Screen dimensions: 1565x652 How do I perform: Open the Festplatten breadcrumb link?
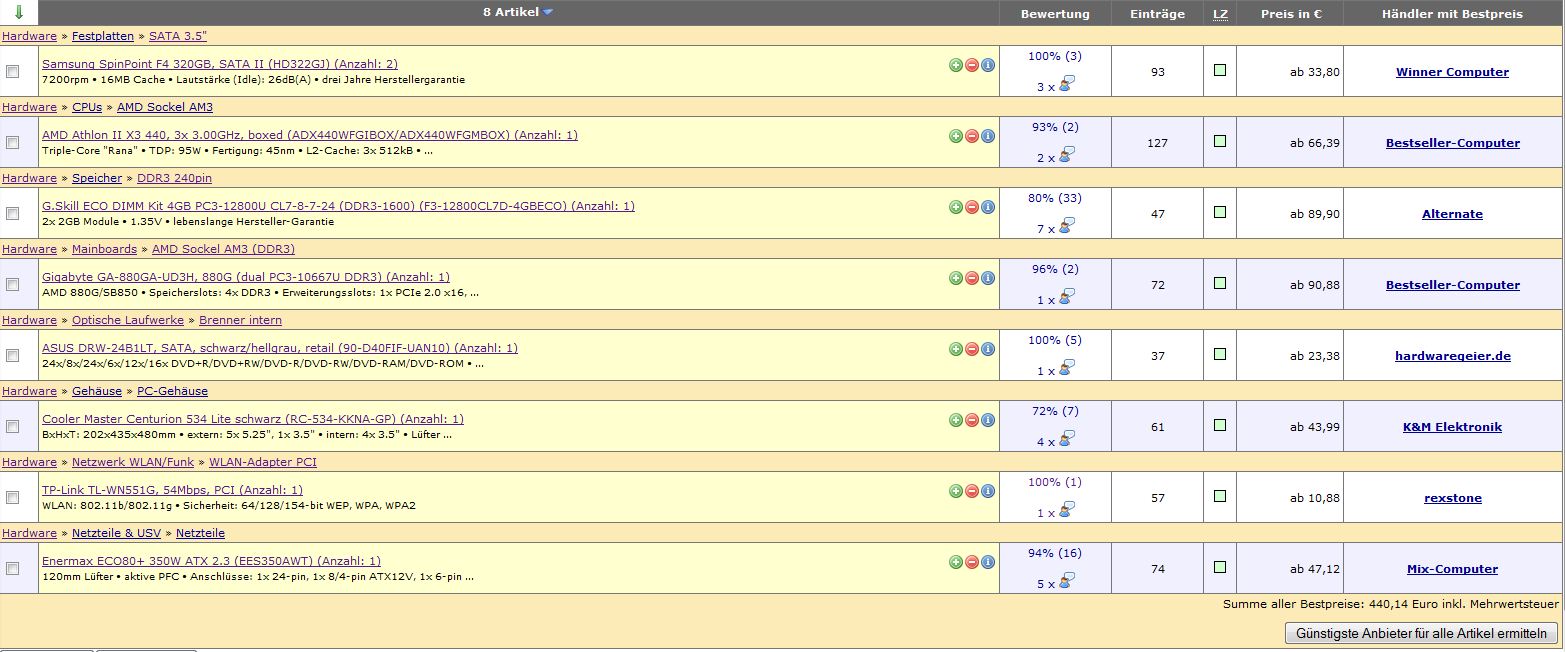tap(103, 36)
